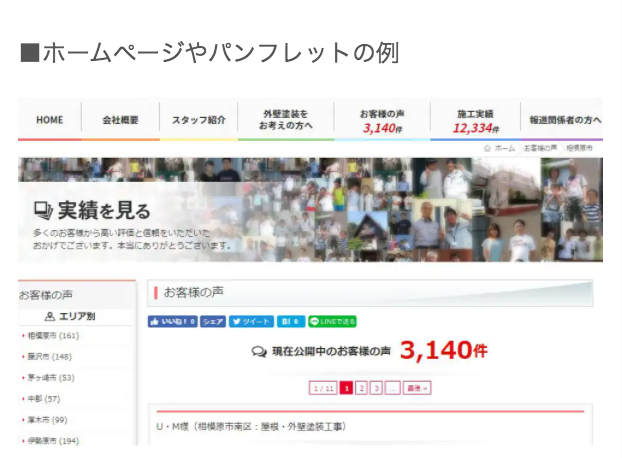Go to pagination page 2

[x=361, y=388]
